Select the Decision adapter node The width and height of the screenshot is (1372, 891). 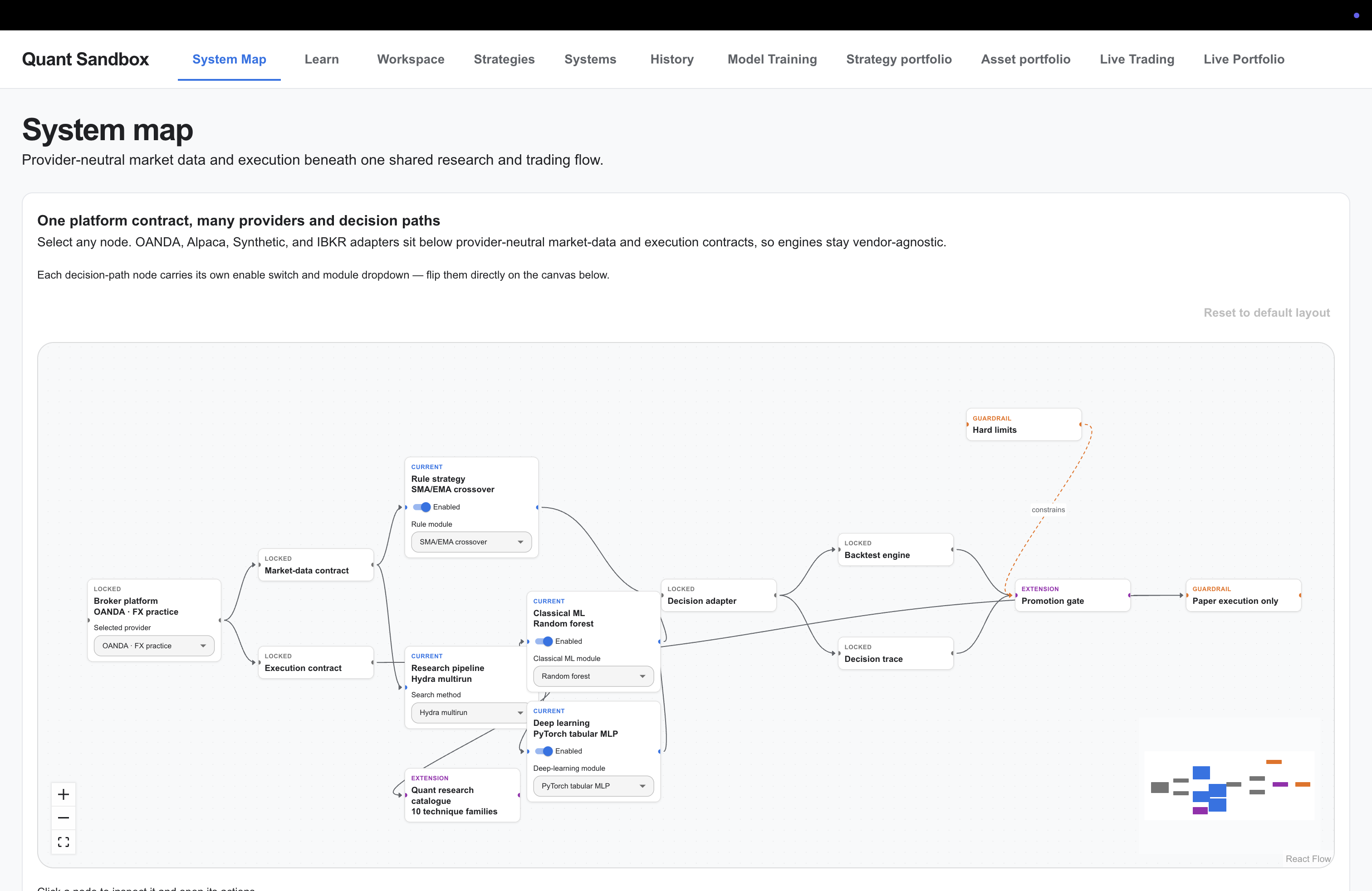tap(718, 595)
